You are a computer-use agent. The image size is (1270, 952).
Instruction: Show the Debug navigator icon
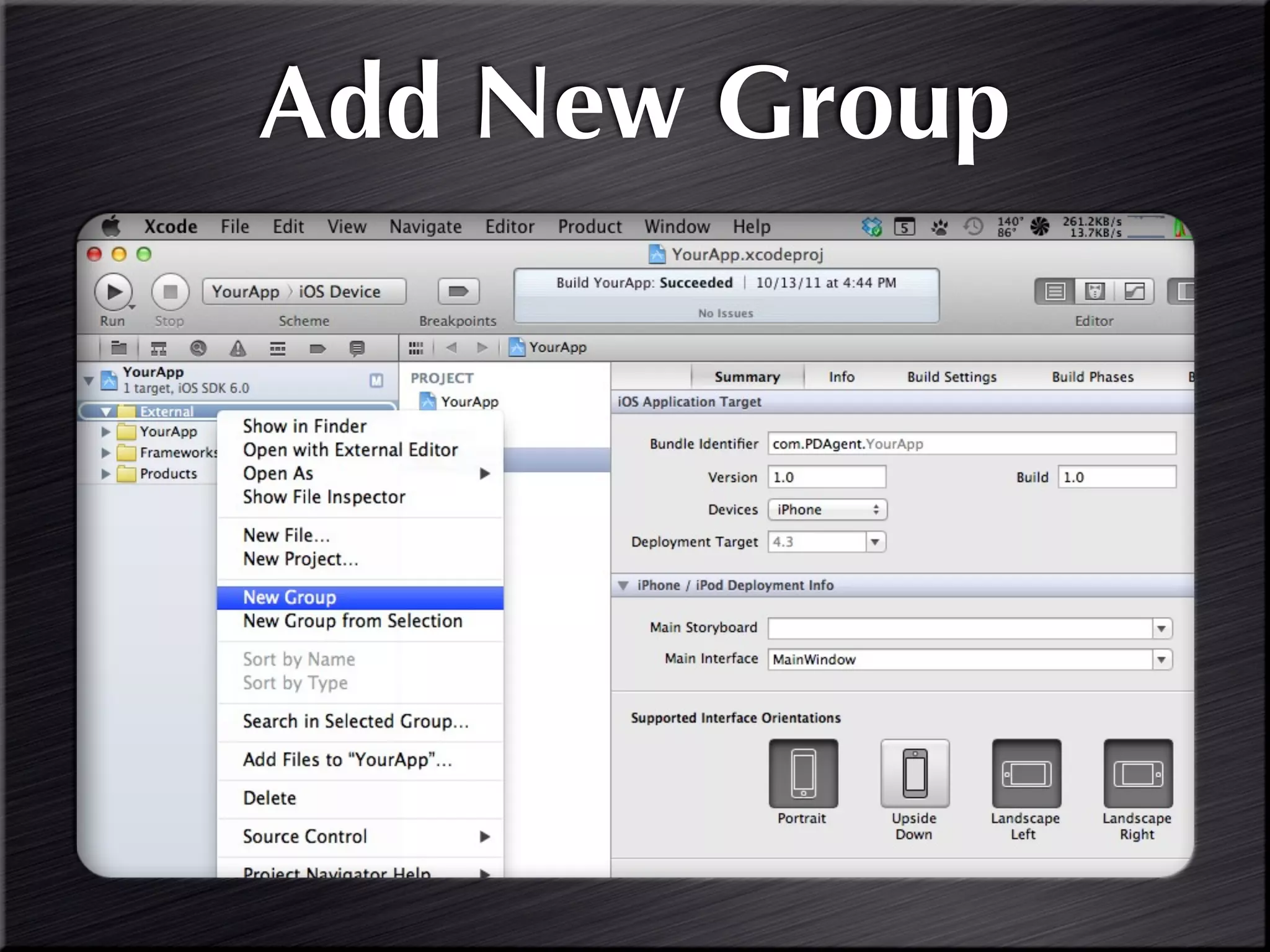278,348
